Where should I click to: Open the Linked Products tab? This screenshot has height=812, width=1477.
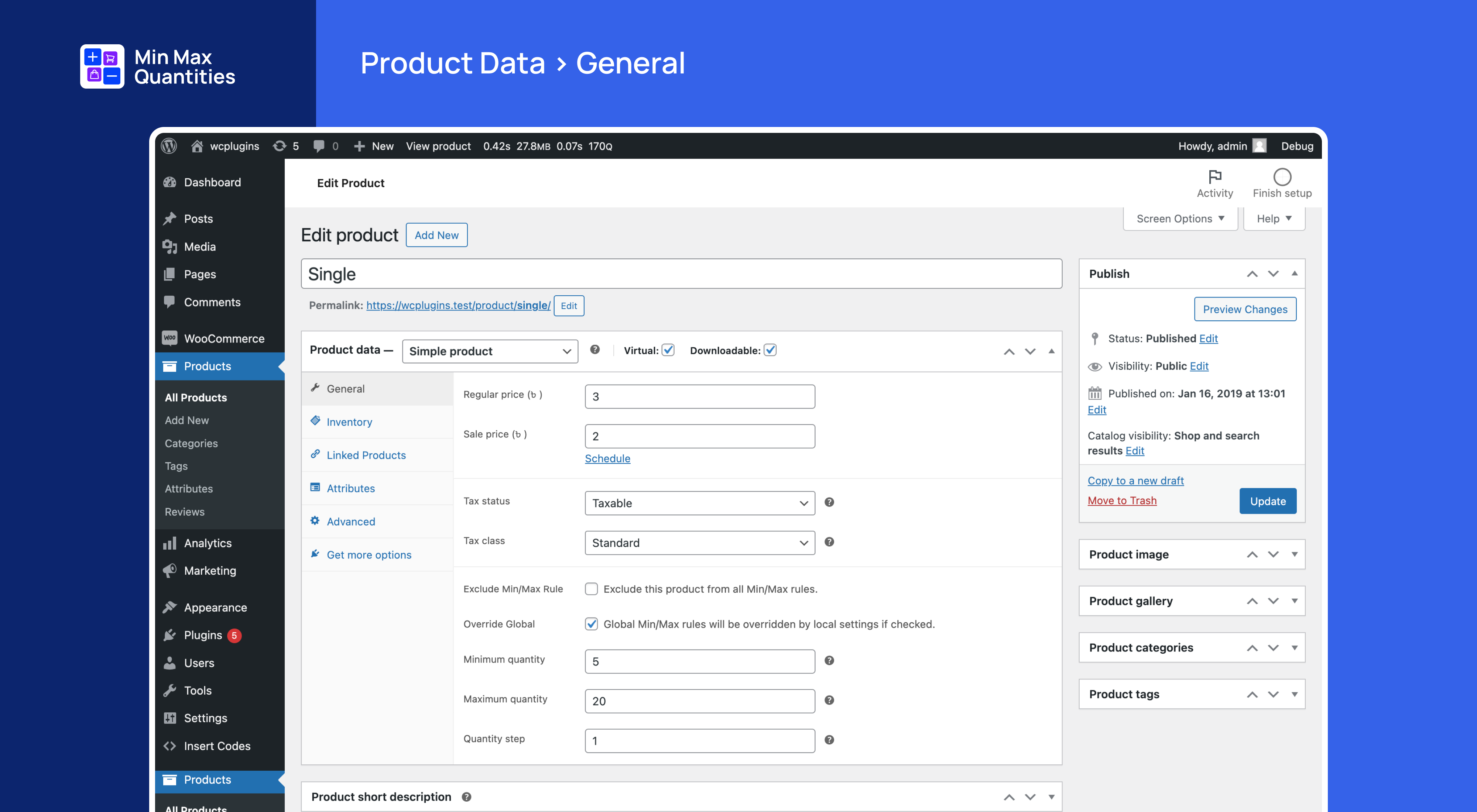pos(366,455)
